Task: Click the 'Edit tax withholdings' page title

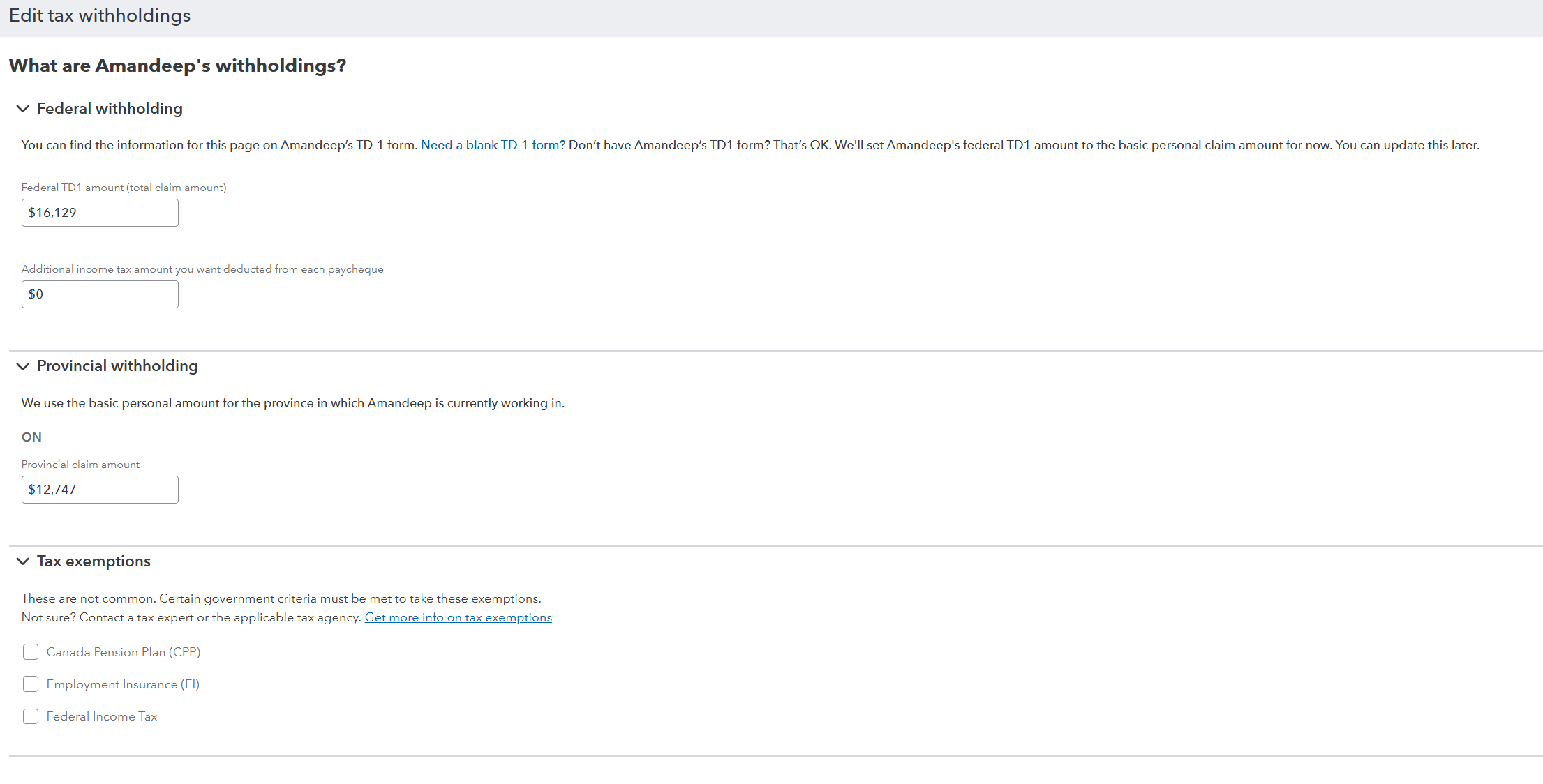Action: click(x=100, y=15)
